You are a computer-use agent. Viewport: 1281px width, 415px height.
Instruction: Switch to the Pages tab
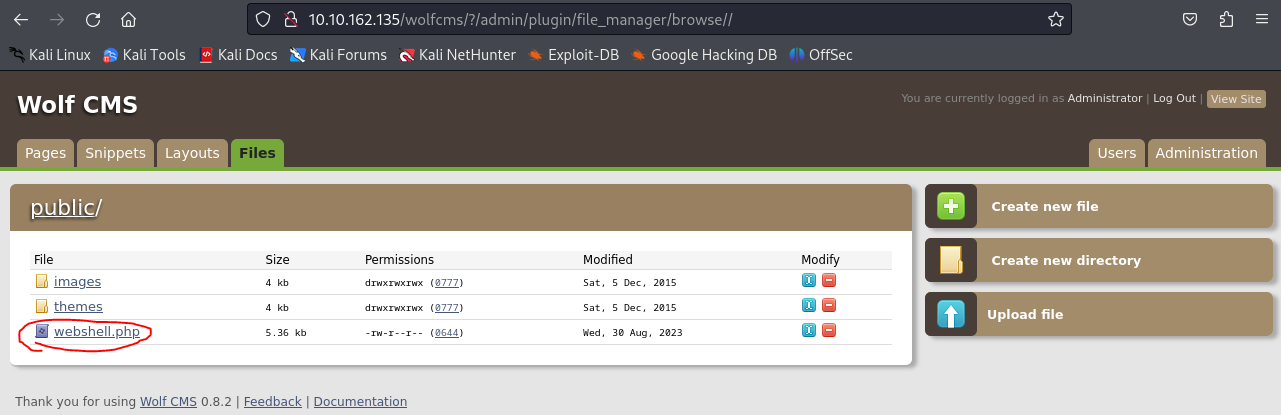tap(45, 153)
